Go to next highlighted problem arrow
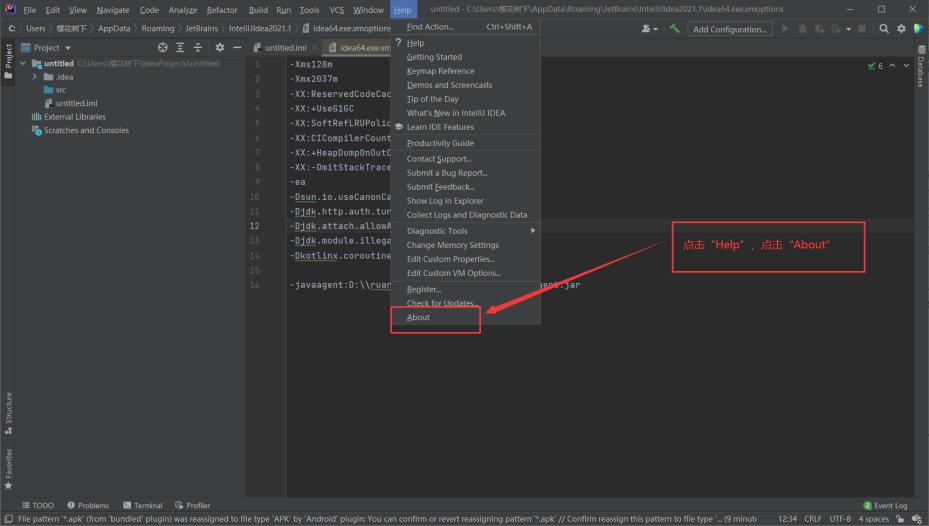 point(906,66)
